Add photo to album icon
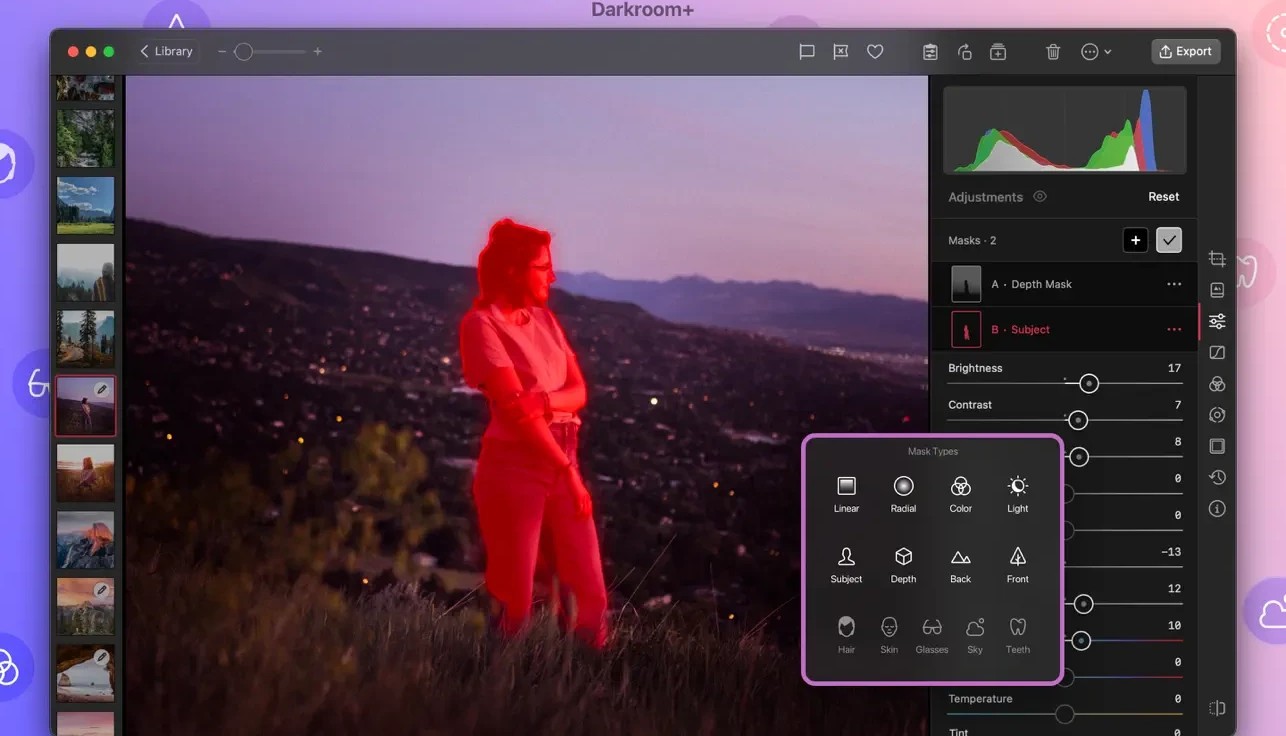Image resolution: width=1286 pixels, height=736 pixels. pos(998,52)
